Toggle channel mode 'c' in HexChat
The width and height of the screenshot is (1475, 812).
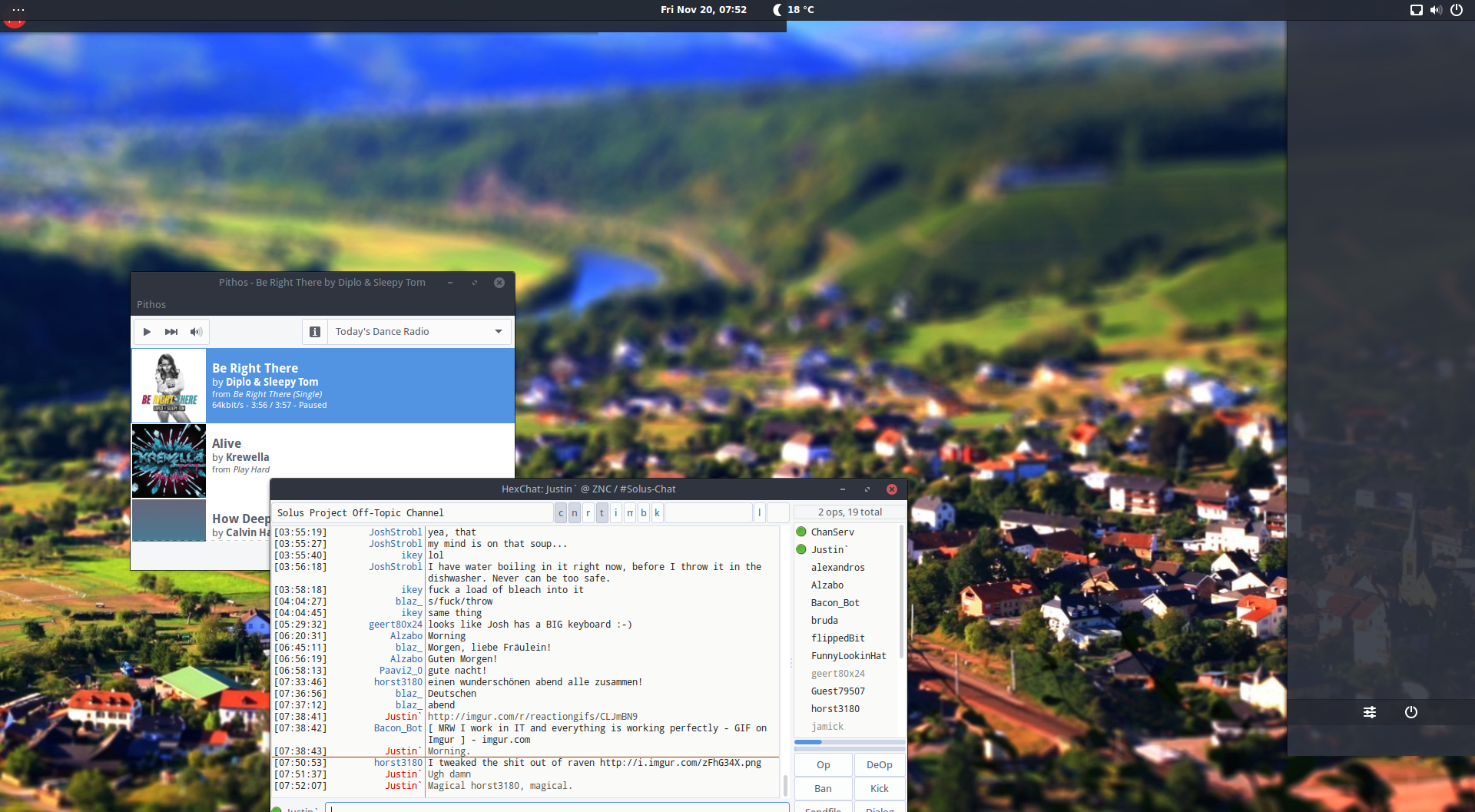[561, 513]
